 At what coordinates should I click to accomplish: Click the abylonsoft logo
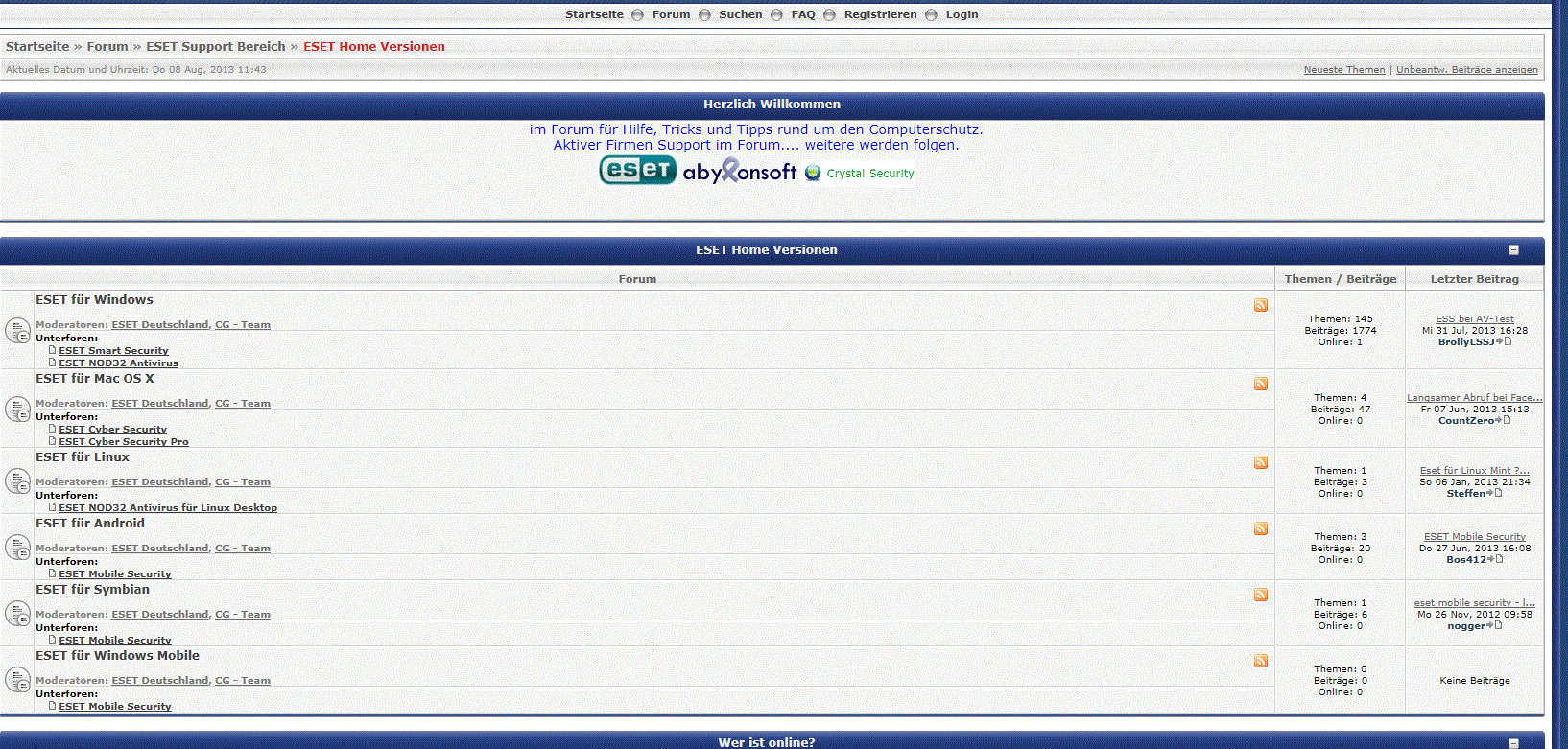[x=739, y=172]
